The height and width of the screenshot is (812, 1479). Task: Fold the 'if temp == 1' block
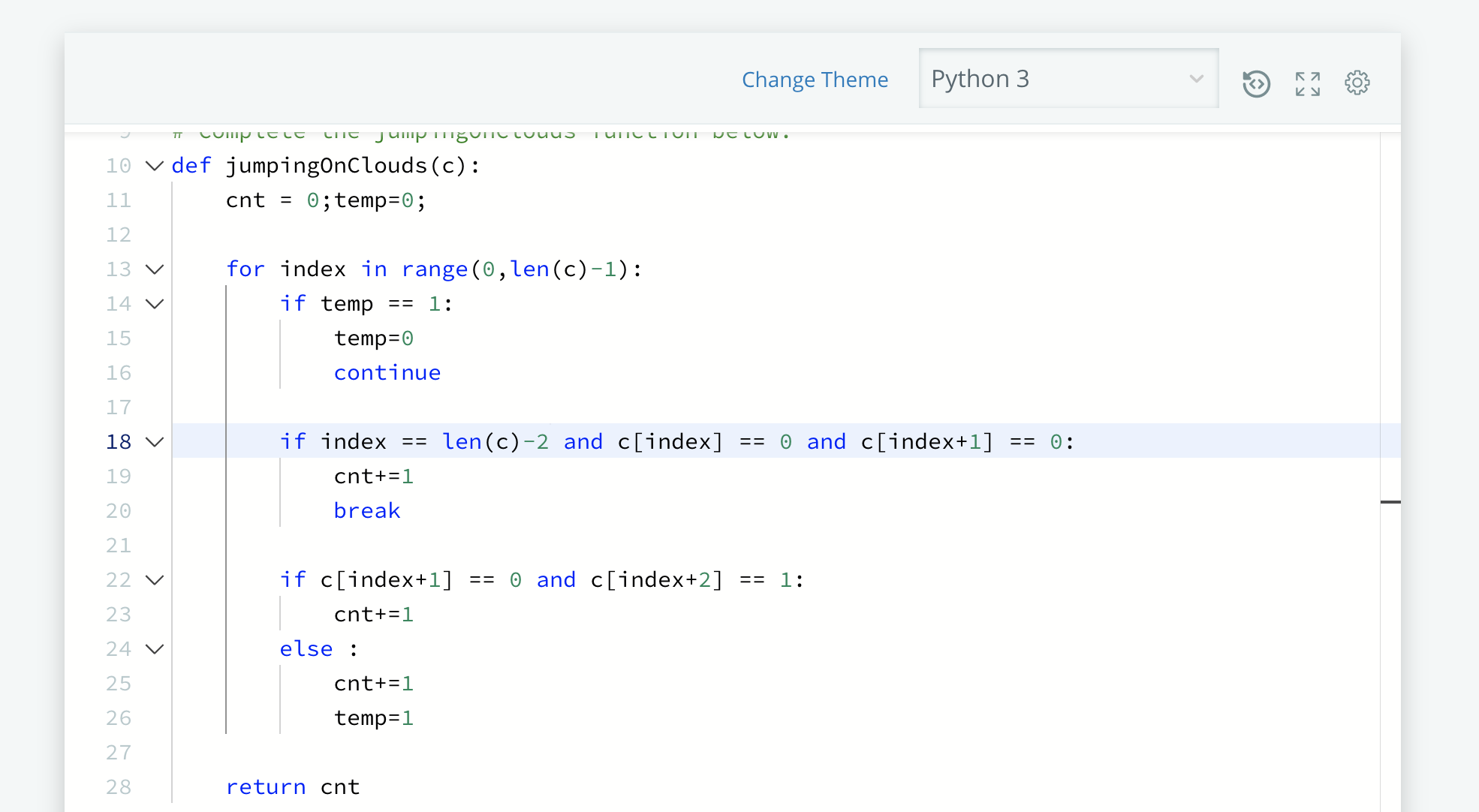tap(155, 304)
